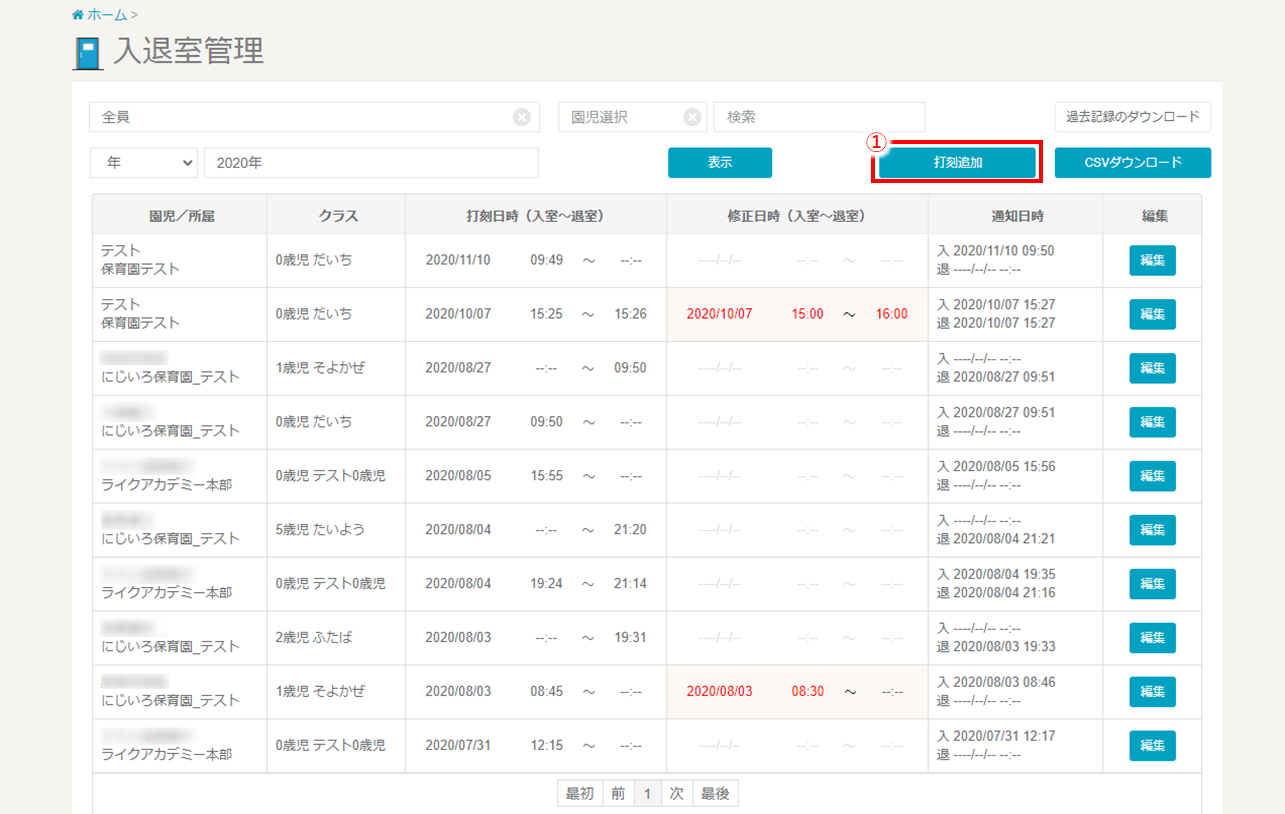Screen dimensions: 1285x814
Task: Go to 次 page in pagination
Action: (x=676, y=794)
